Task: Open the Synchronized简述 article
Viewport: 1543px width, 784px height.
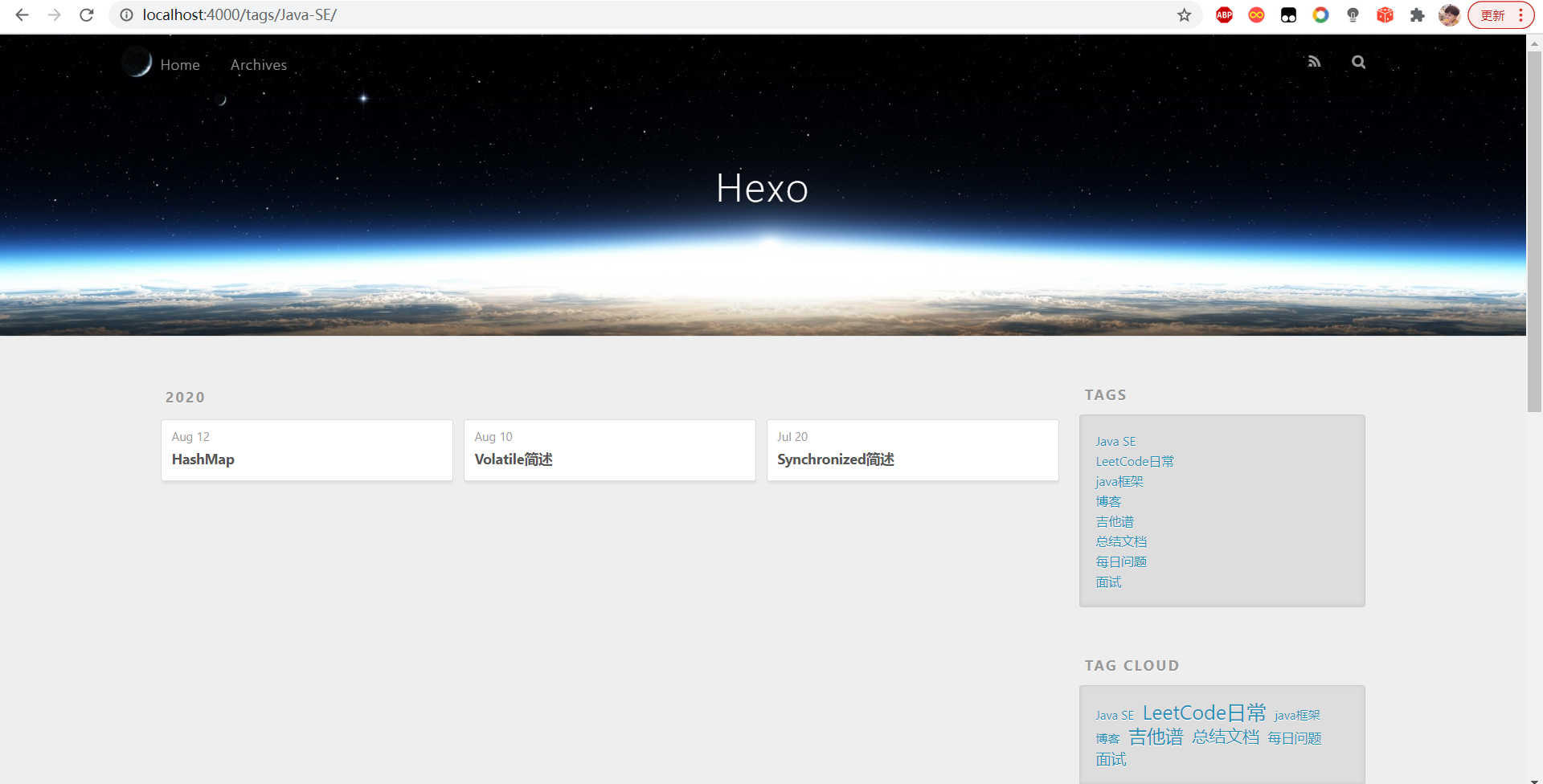Action: click(x=835, y=459)
